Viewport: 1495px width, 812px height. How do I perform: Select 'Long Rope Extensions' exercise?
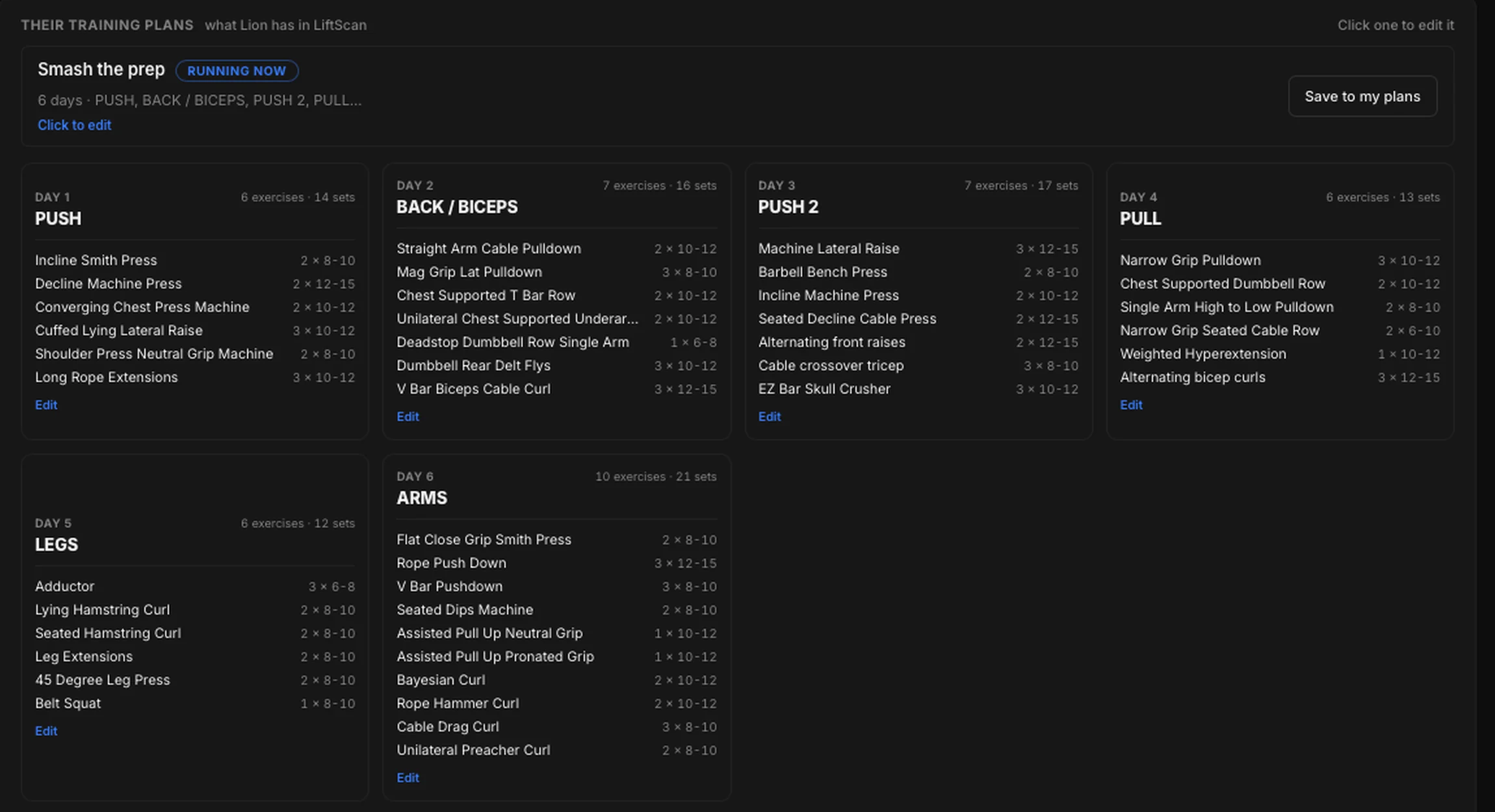[x=195, y=377]
